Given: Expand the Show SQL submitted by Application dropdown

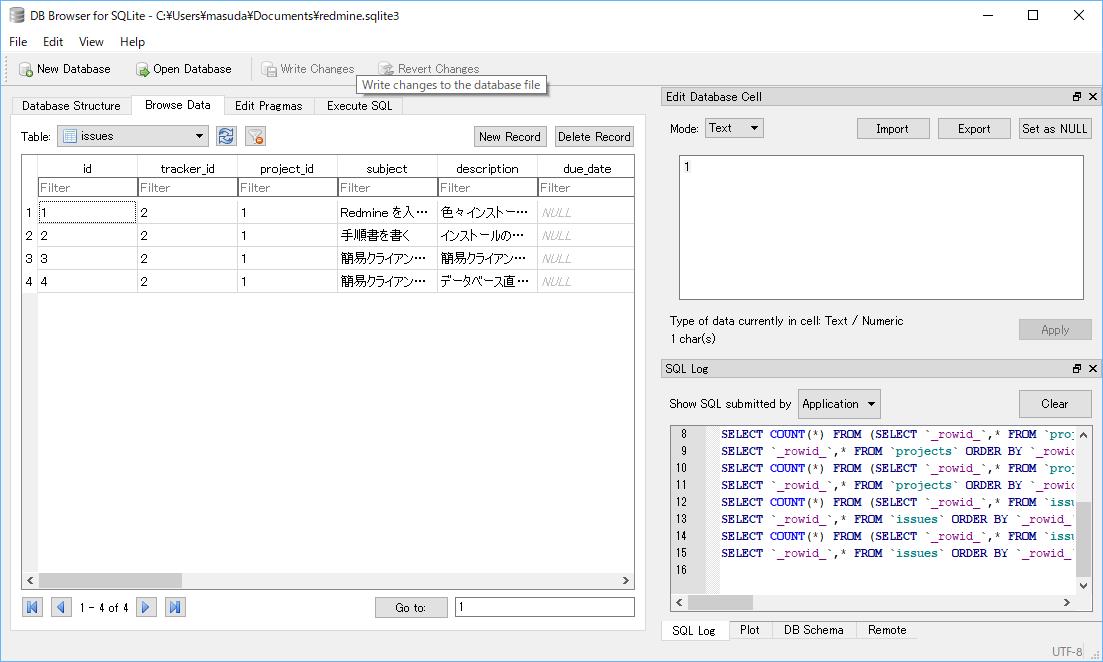Looking at the screenshot, I should 839,404.
